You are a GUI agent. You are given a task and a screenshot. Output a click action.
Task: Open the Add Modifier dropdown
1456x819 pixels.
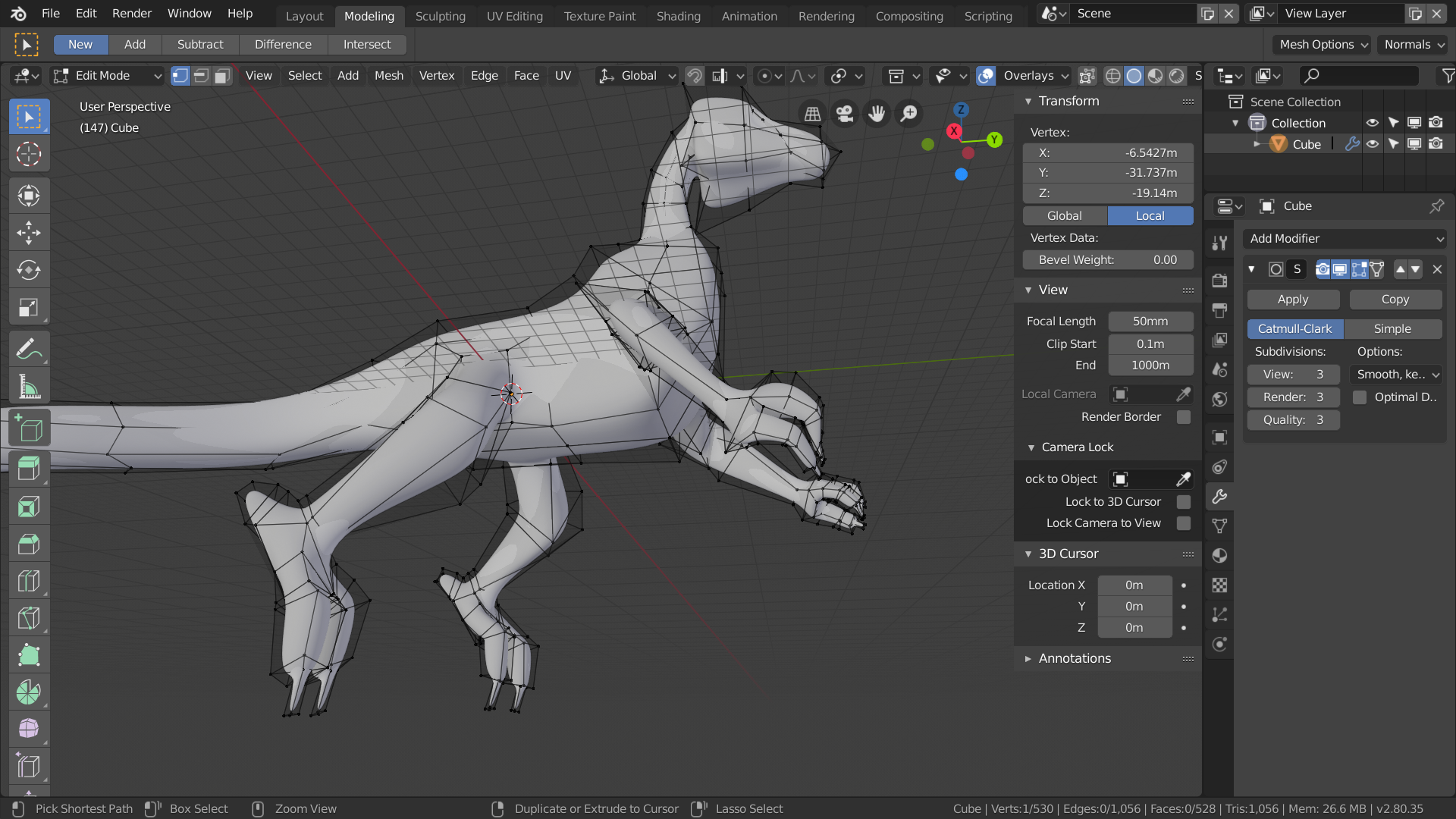[1345, 239]
